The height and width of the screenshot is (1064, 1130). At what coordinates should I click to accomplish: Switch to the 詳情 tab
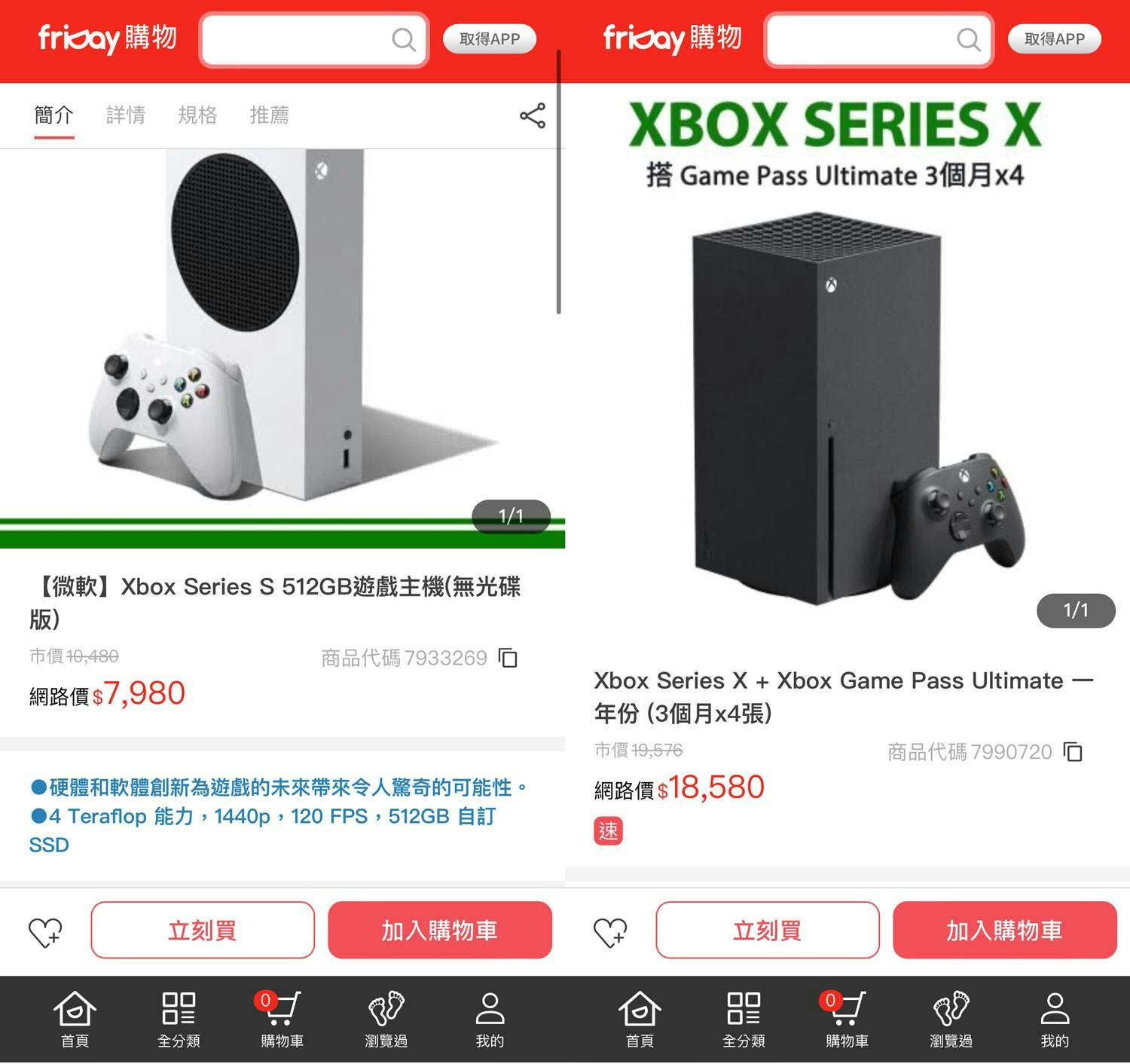126,115
